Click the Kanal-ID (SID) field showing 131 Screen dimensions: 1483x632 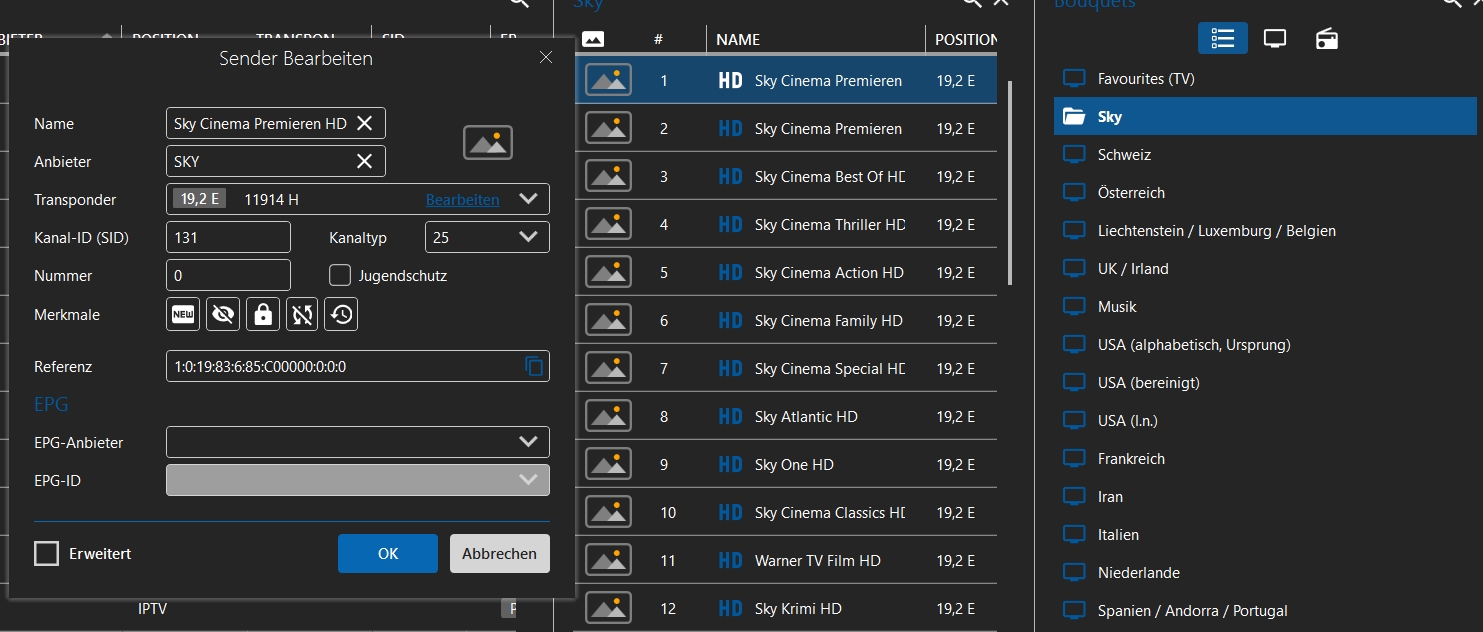pos(228,237)
